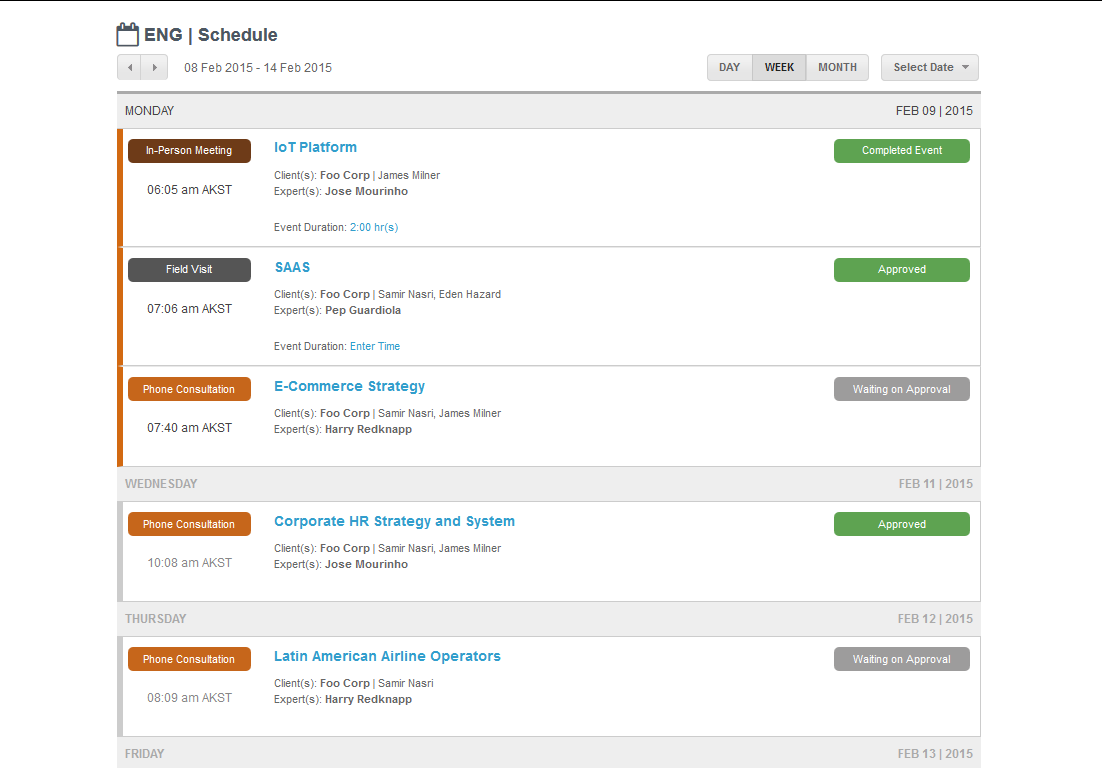Click Waiting on Approval for E-Commerce Strategy
The height and width of the screenshot is (772, 1102).
[902, 389]
